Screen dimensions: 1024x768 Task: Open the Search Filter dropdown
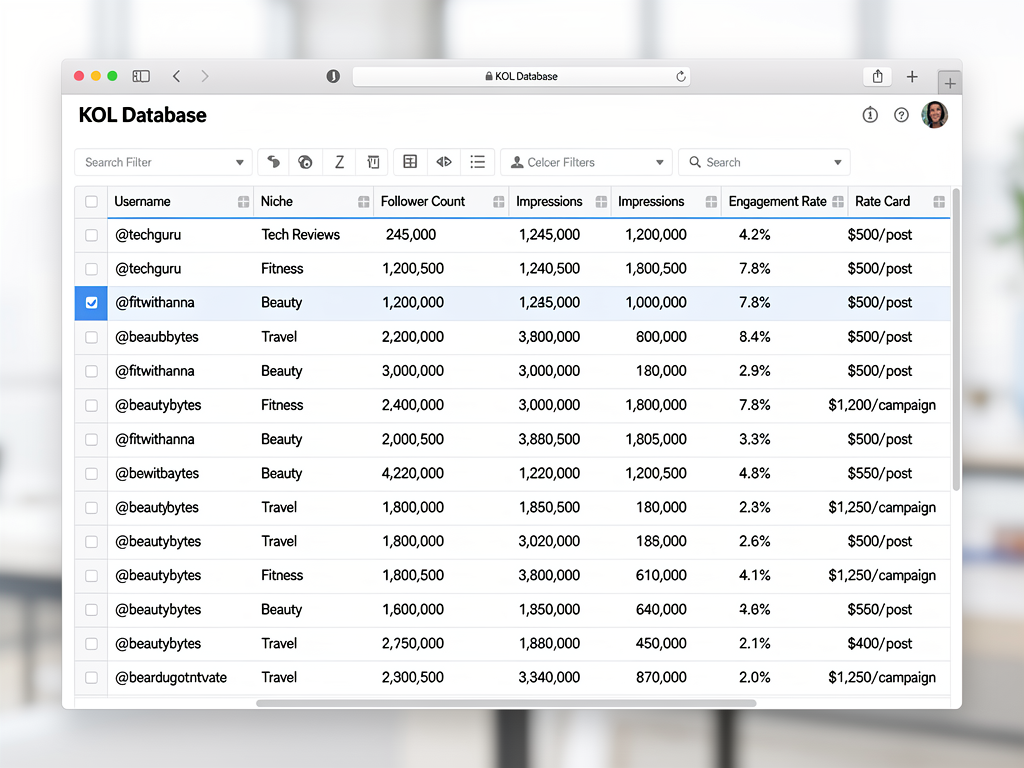(x=162, y=161)
